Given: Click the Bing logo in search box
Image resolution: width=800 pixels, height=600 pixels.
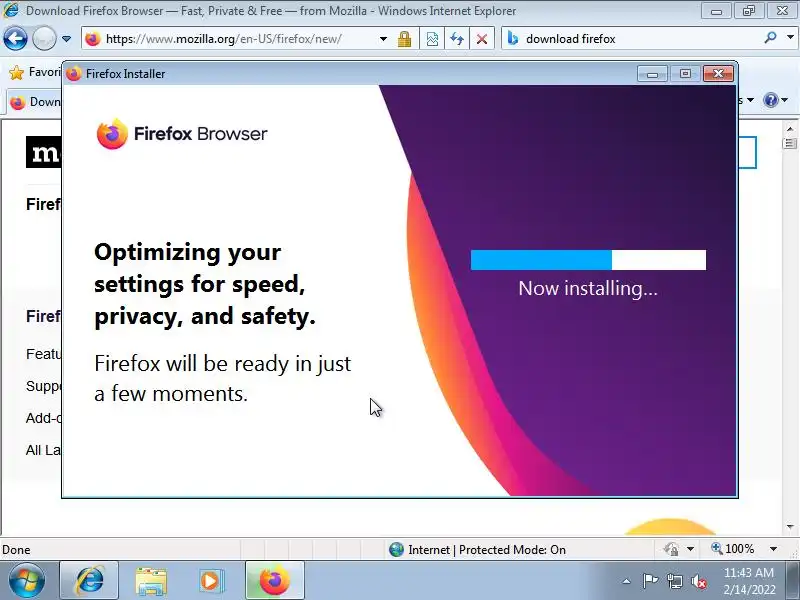Looking at the screenshot, I should [x=513, y=38].
